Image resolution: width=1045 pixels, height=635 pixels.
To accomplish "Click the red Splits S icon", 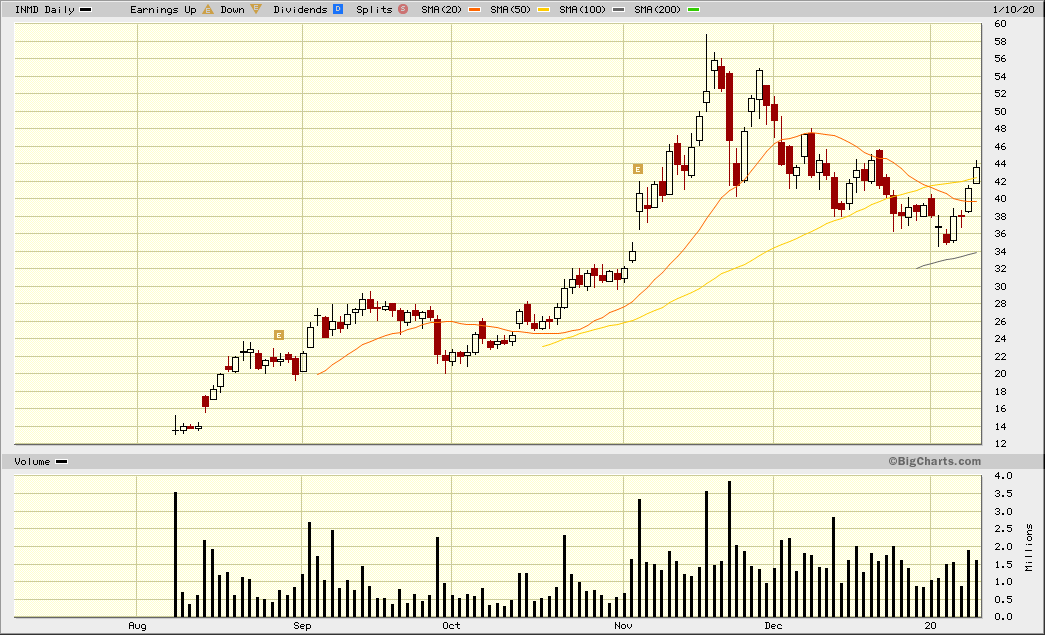I will [402, 9].
